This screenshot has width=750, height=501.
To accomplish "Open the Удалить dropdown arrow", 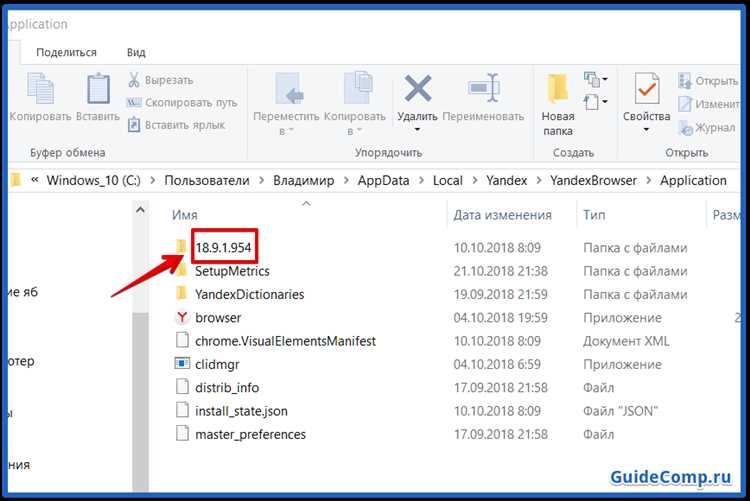I will coord(417,130).
